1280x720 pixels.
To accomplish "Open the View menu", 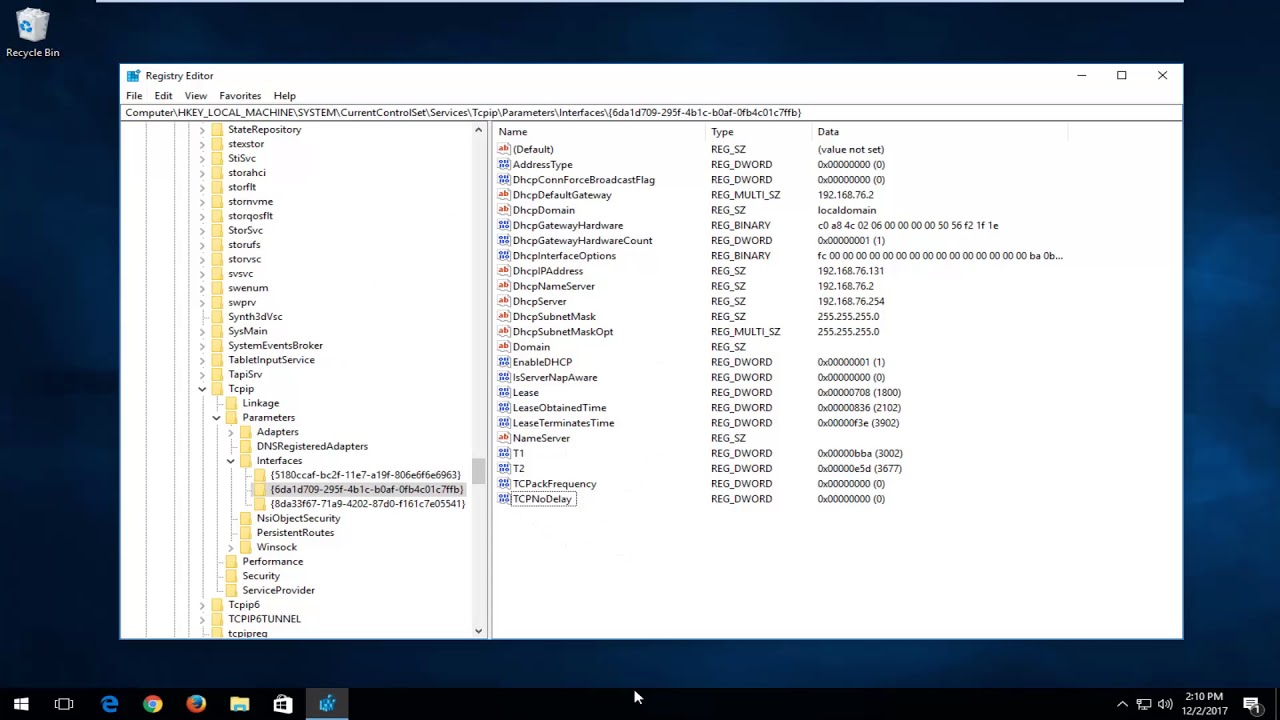I will 195,96.
